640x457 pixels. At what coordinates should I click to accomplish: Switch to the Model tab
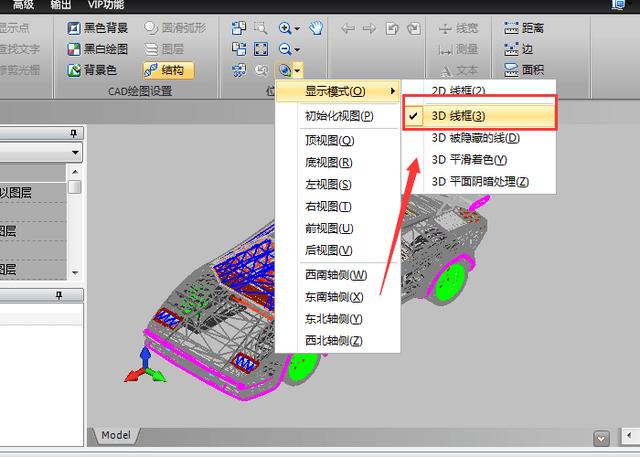(116, 435)
